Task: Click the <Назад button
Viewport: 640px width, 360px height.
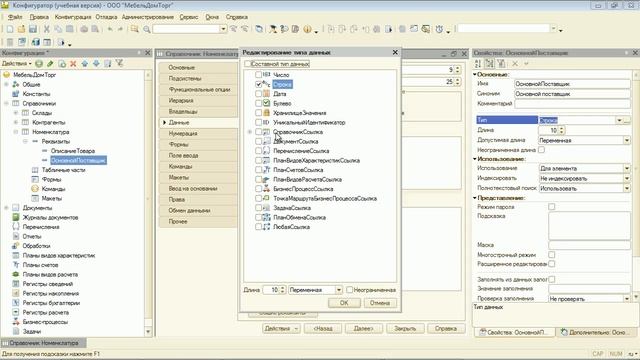Action: point(323,329)
